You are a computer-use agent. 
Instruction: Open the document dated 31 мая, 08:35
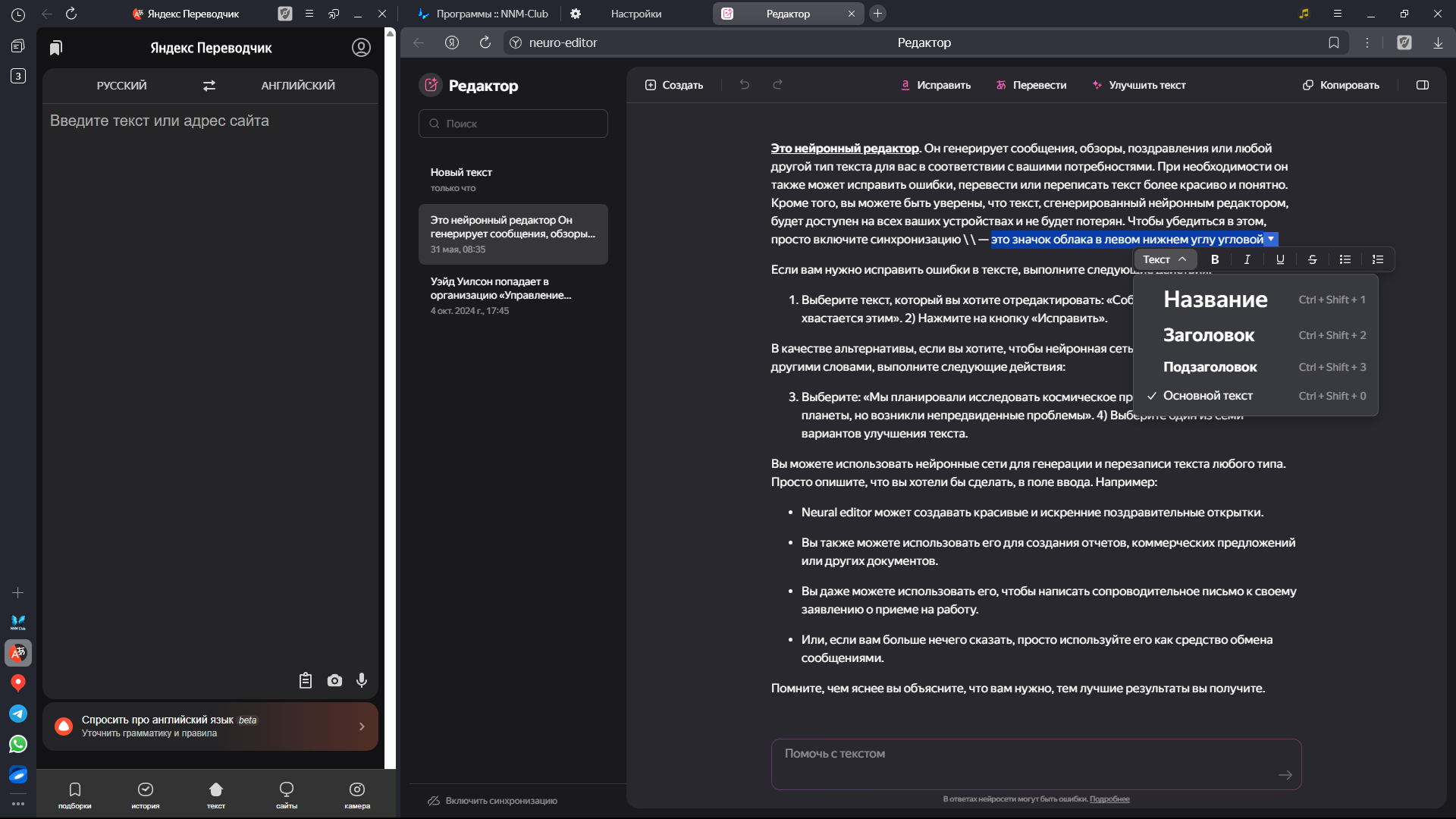513,234
